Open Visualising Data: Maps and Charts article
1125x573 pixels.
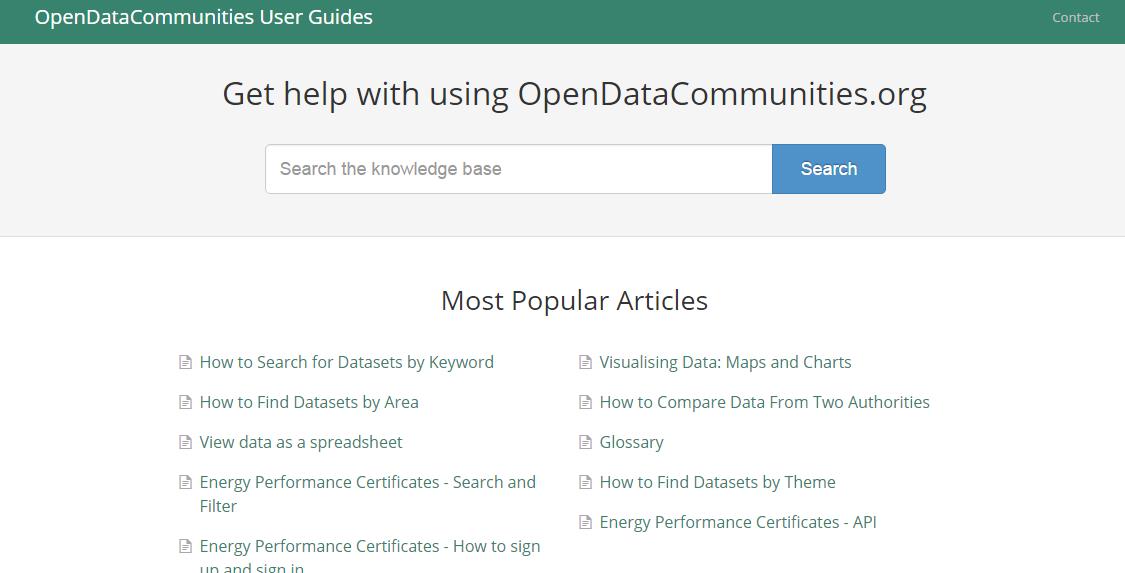coord(725,362)
